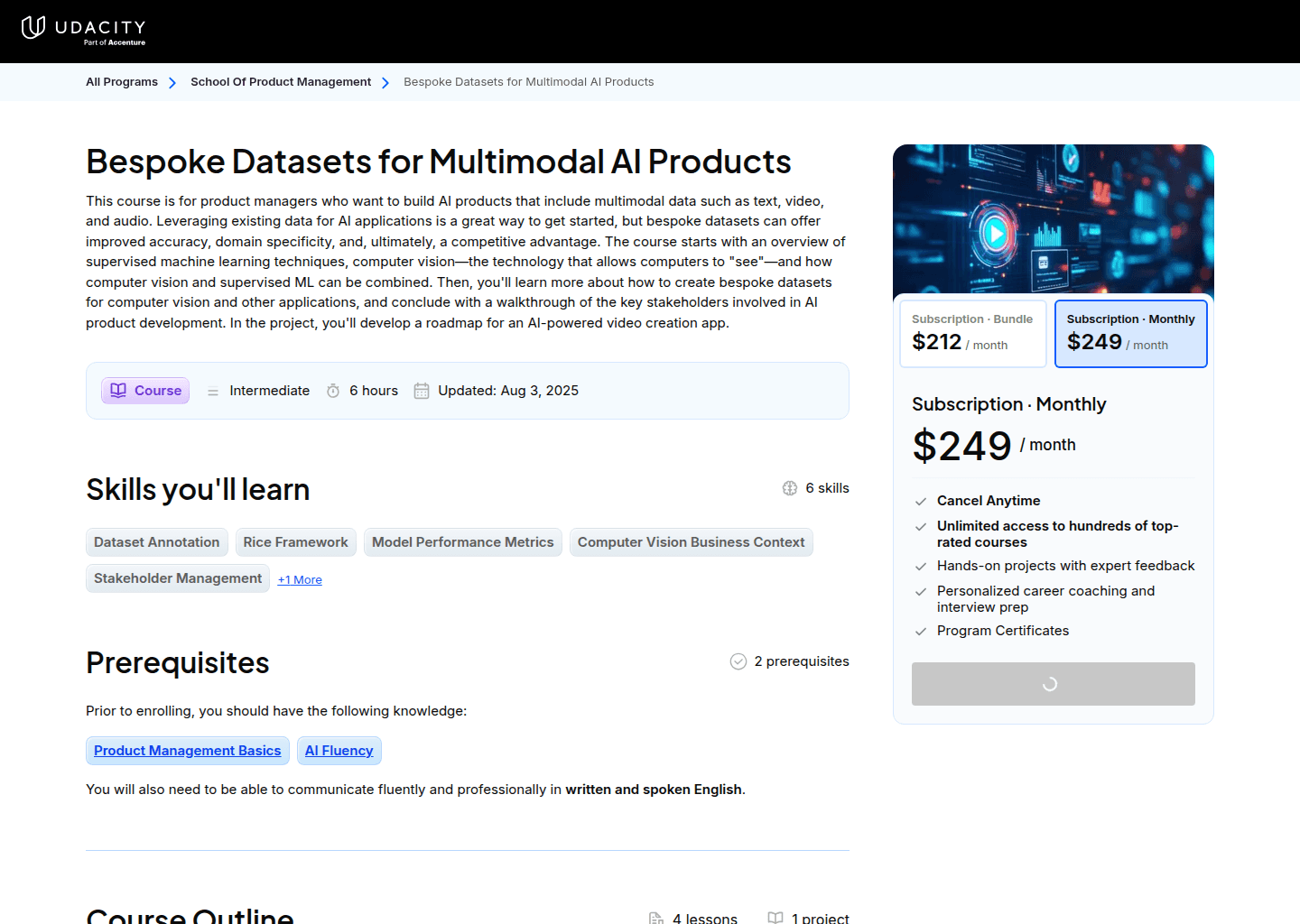Select the Subscription Monthly $249 plan
Viewport: 1300px width, 924px height.
(x=1130, y=334)
